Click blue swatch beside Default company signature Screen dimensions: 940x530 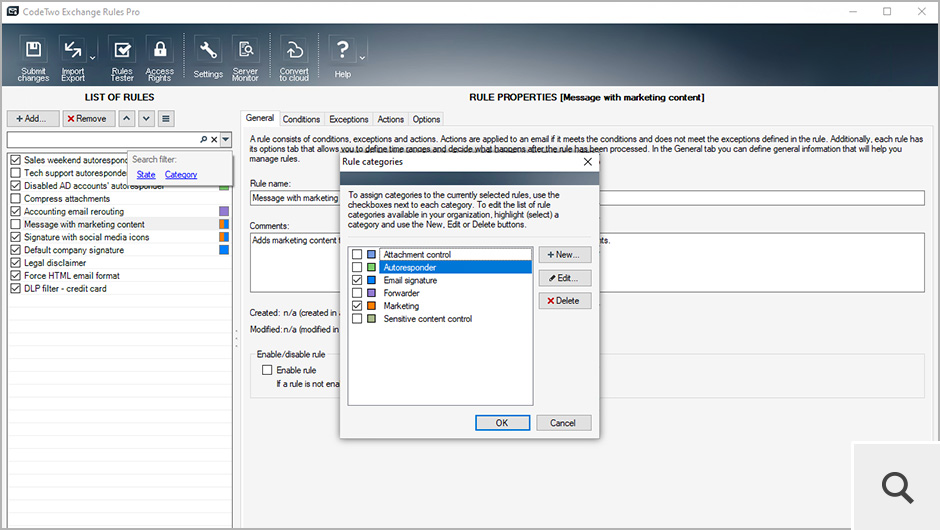pos(224,250)
